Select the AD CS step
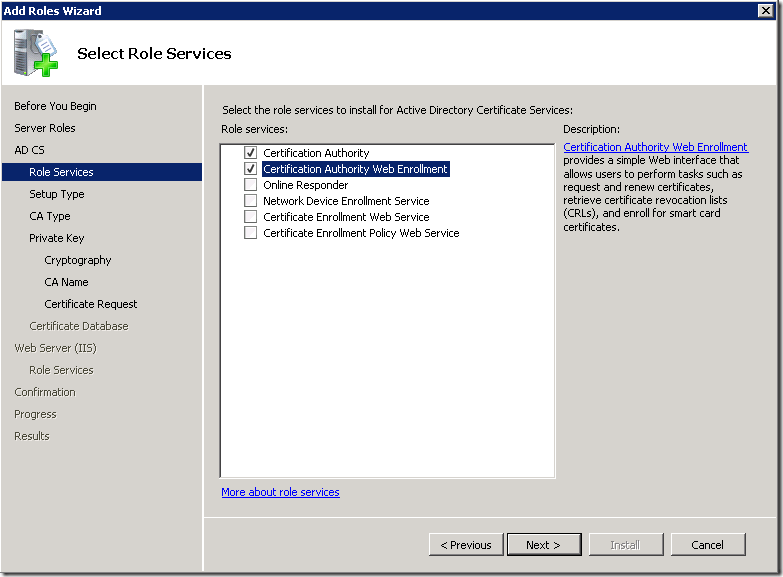This screenshot has width=783, height=577. click(29, 150)
